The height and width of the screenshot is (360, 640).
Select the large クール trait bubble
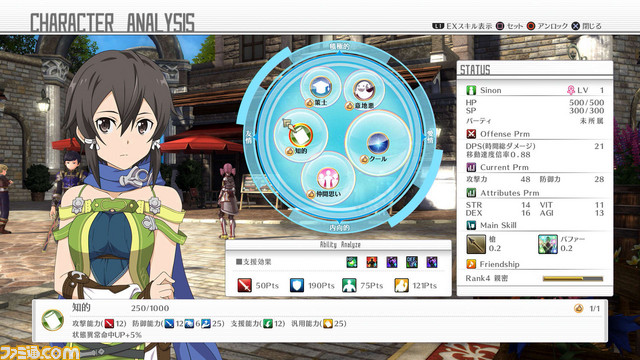click(378, 143)
